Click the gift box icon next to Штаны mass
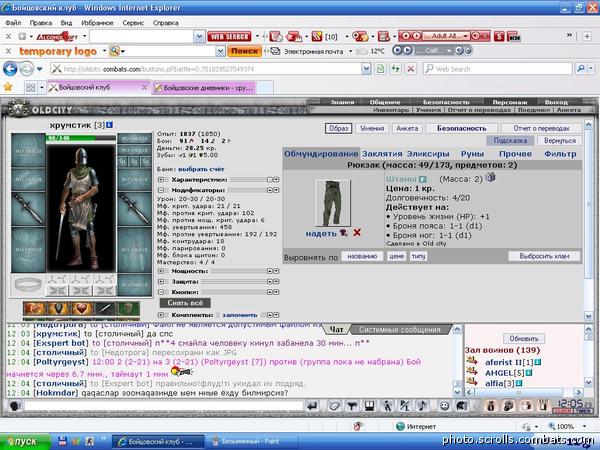Image resolution: width=600 pixels, height=450 pixels. click(490, 177)
